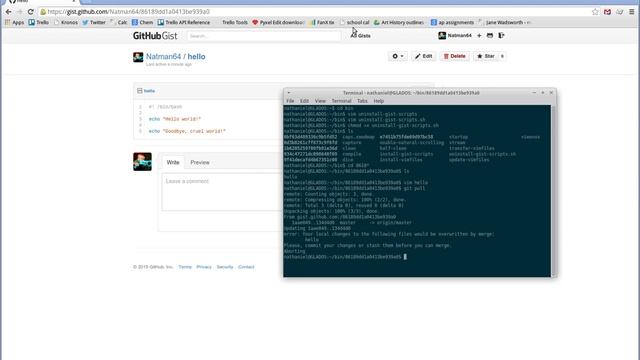Open the Kronos bookmark

(66, 22)
